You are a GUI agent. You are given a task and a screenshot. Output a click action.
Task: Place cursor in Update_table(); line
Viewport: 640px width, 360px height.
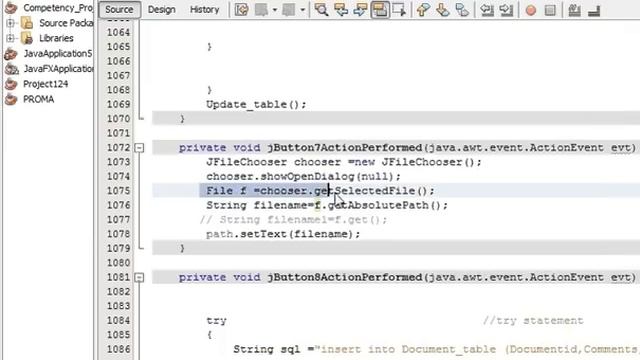click(256, 104)
